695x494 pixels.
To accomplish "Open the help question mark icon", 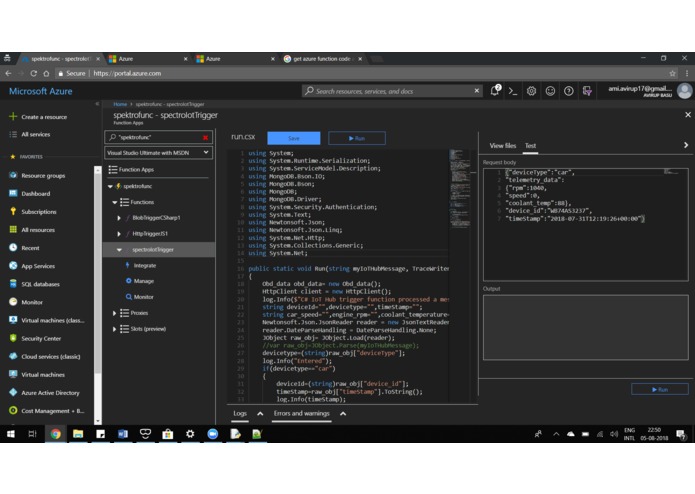I will [569, 91].
